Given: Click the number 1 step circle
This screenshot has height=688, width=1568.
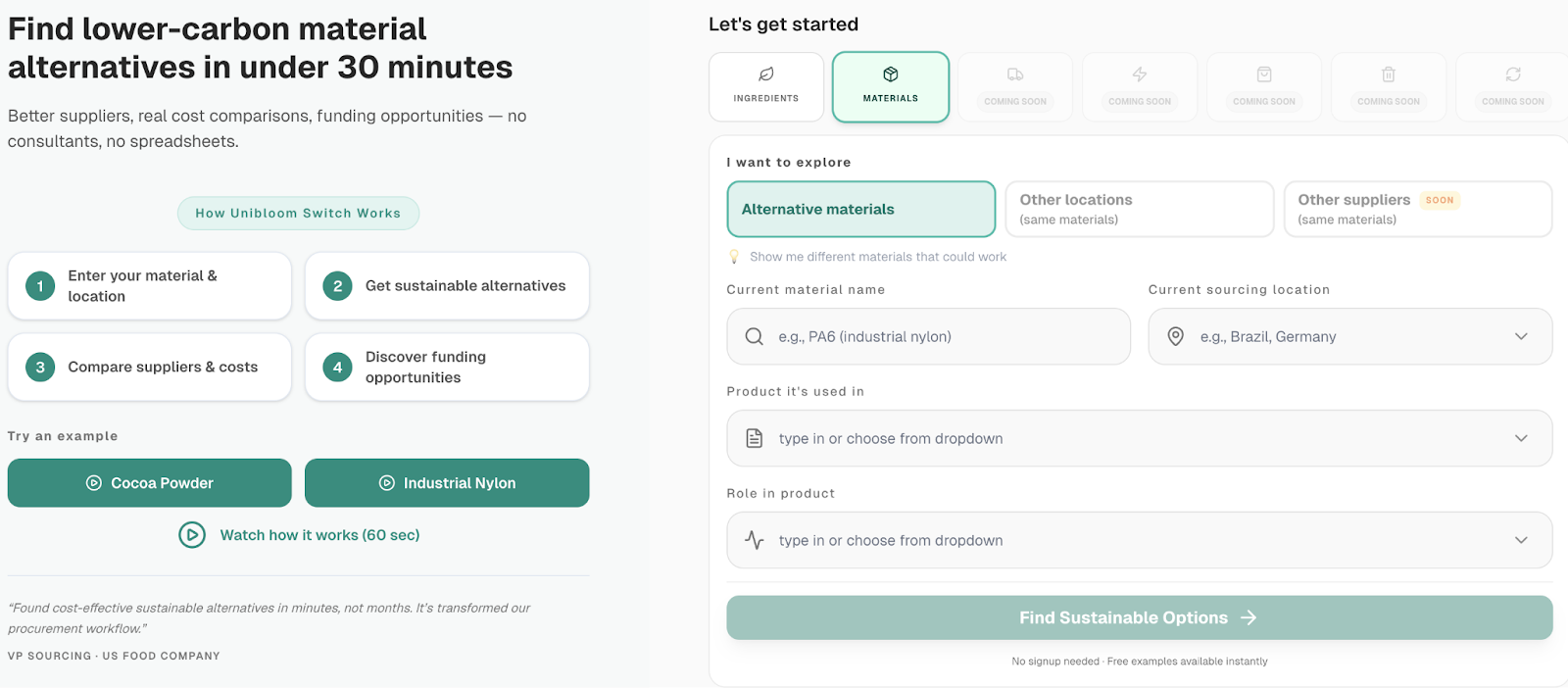Looking at the screenshot, I should click(40, 286).
